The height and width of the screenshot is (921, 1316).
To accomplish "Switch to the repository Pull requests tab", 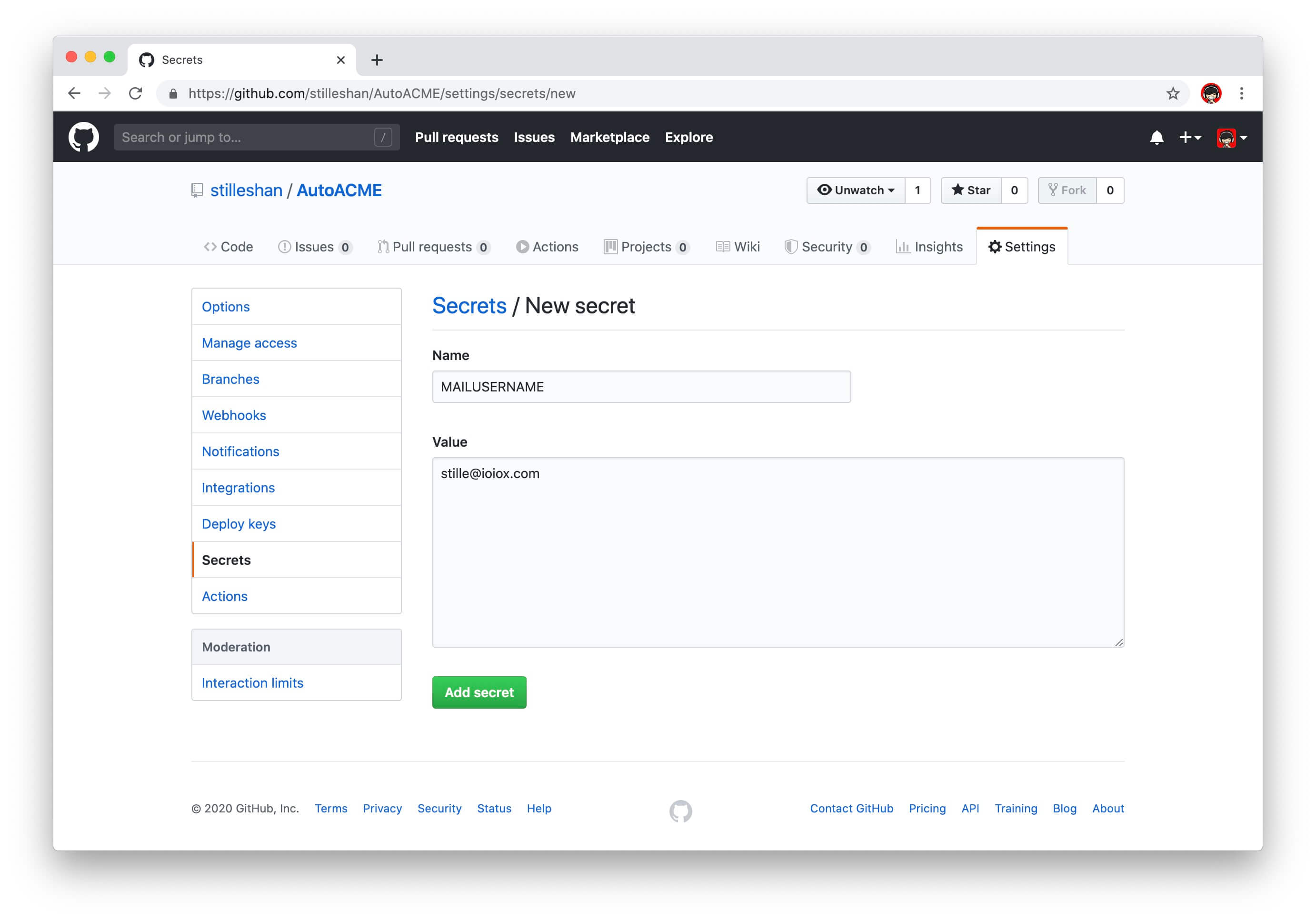I will (434, 247).
